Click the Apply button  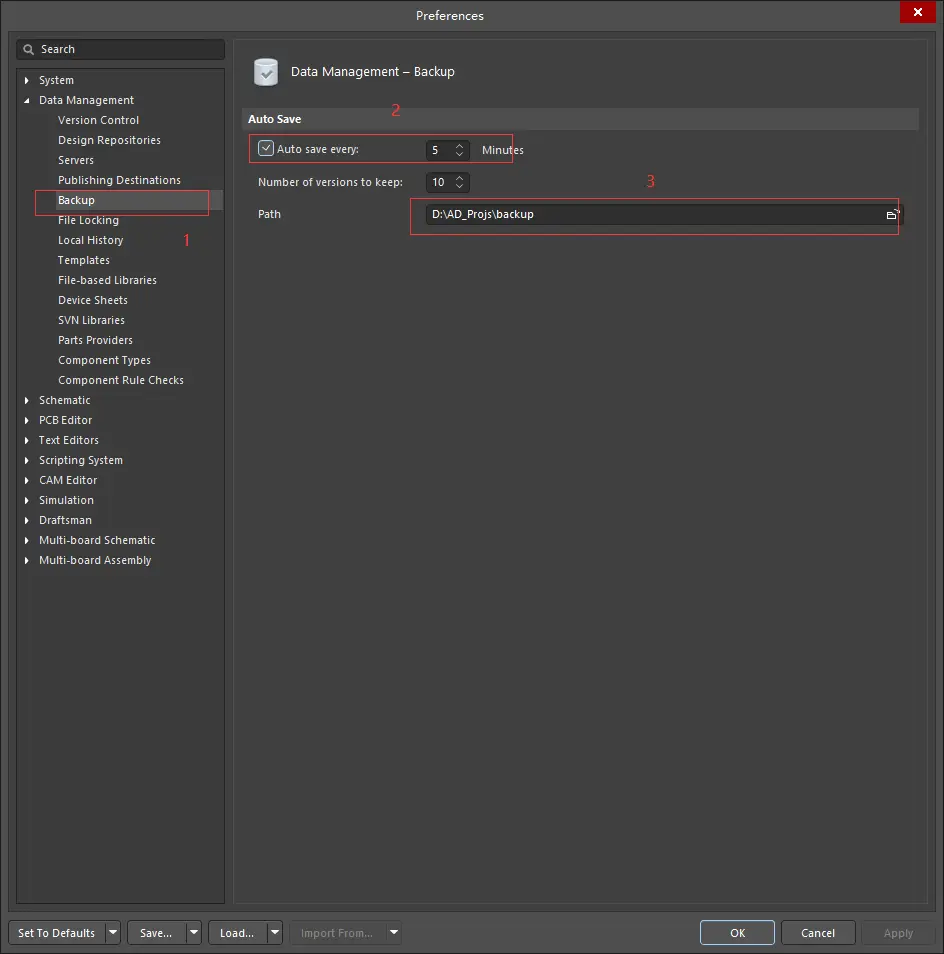(898, 933)
